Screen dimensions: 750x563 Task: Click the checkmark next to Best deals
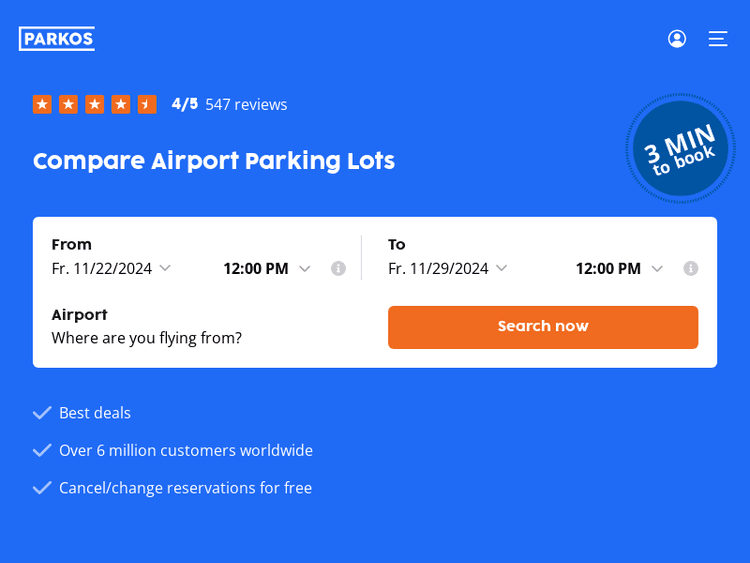pos(42,413)
